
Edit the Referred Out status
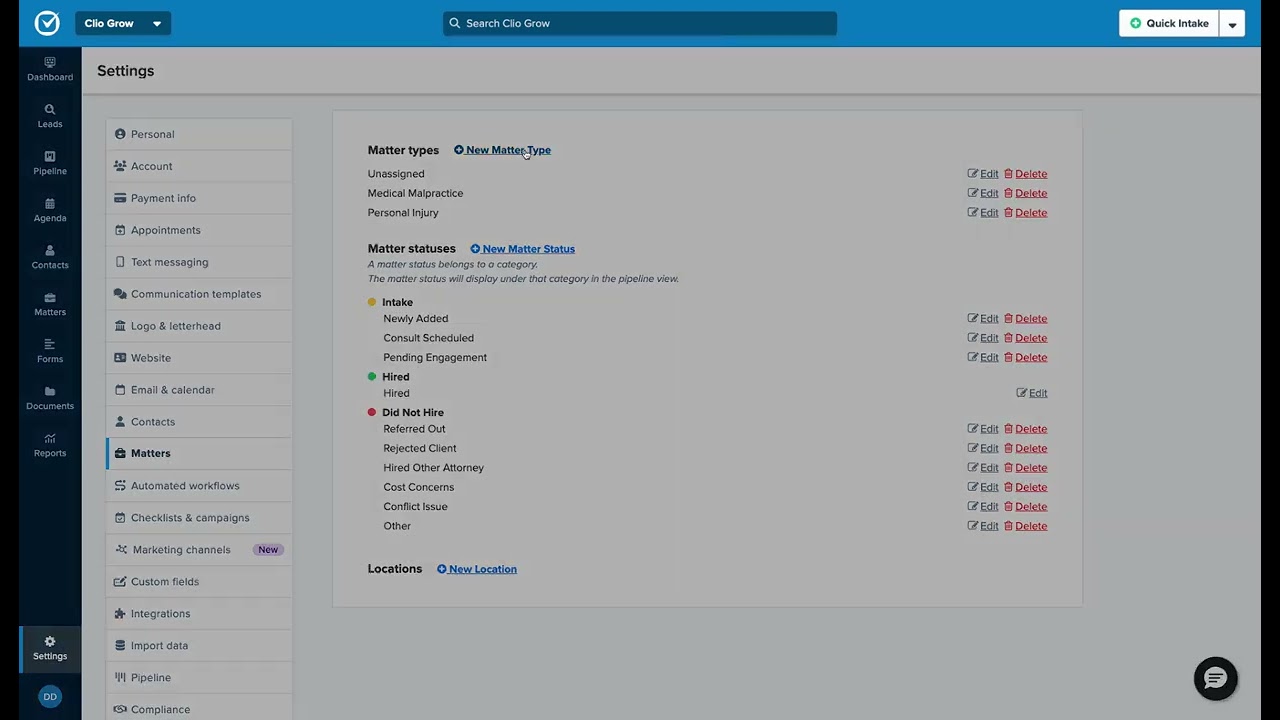point(983,429)
